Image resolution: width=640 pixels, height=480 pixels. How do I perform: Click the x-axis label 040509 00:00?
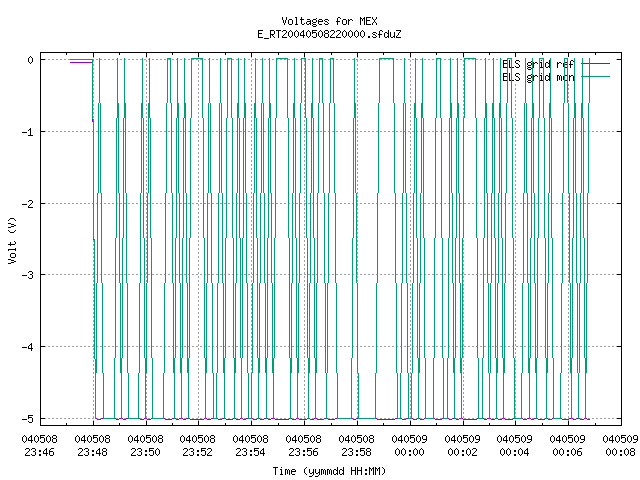point(409,446)
